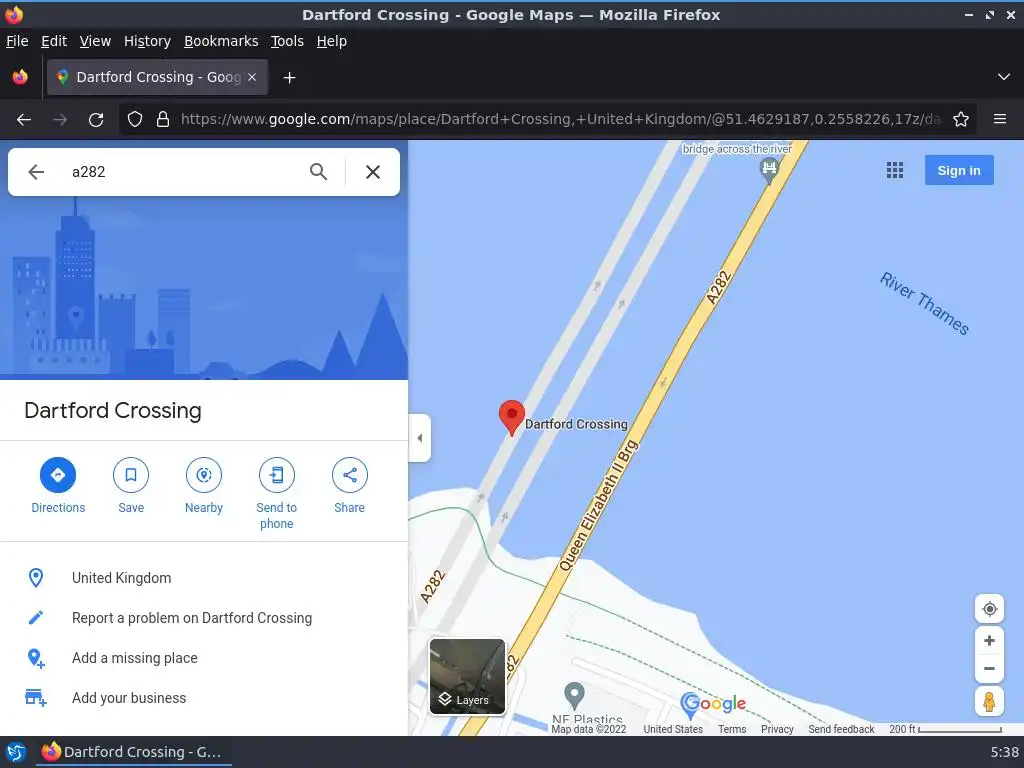Show your location with the target icon

click(x=989, y=609)
